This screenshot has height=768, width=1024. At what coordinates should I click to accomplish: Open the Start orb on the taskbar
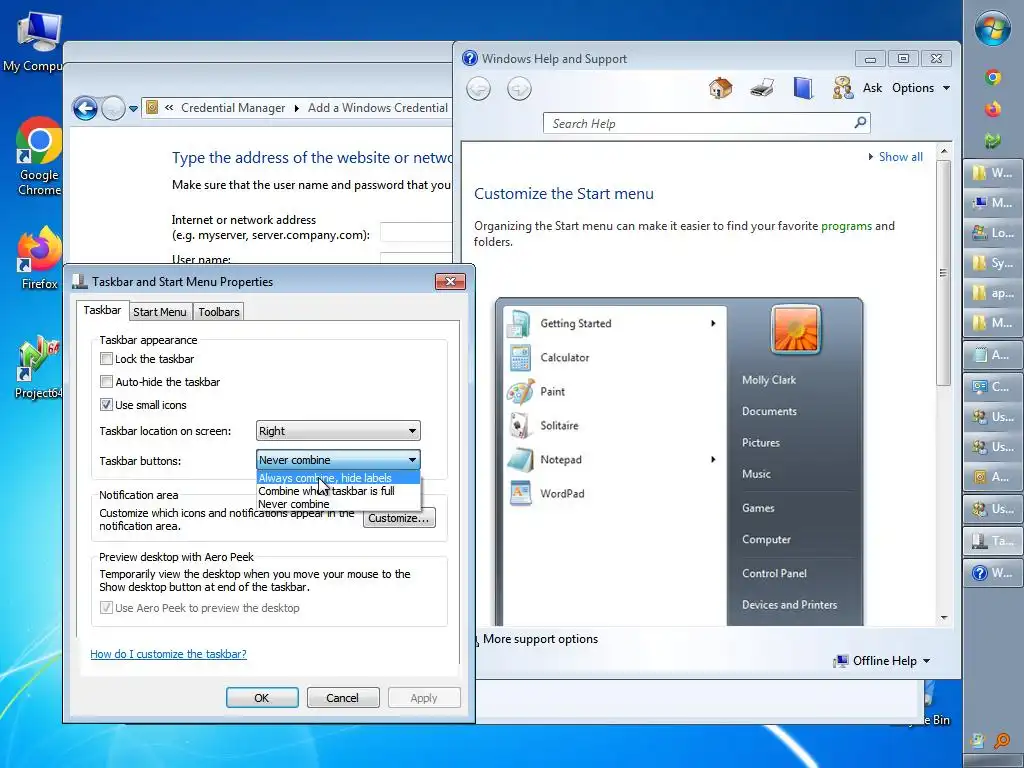point(993,28)
